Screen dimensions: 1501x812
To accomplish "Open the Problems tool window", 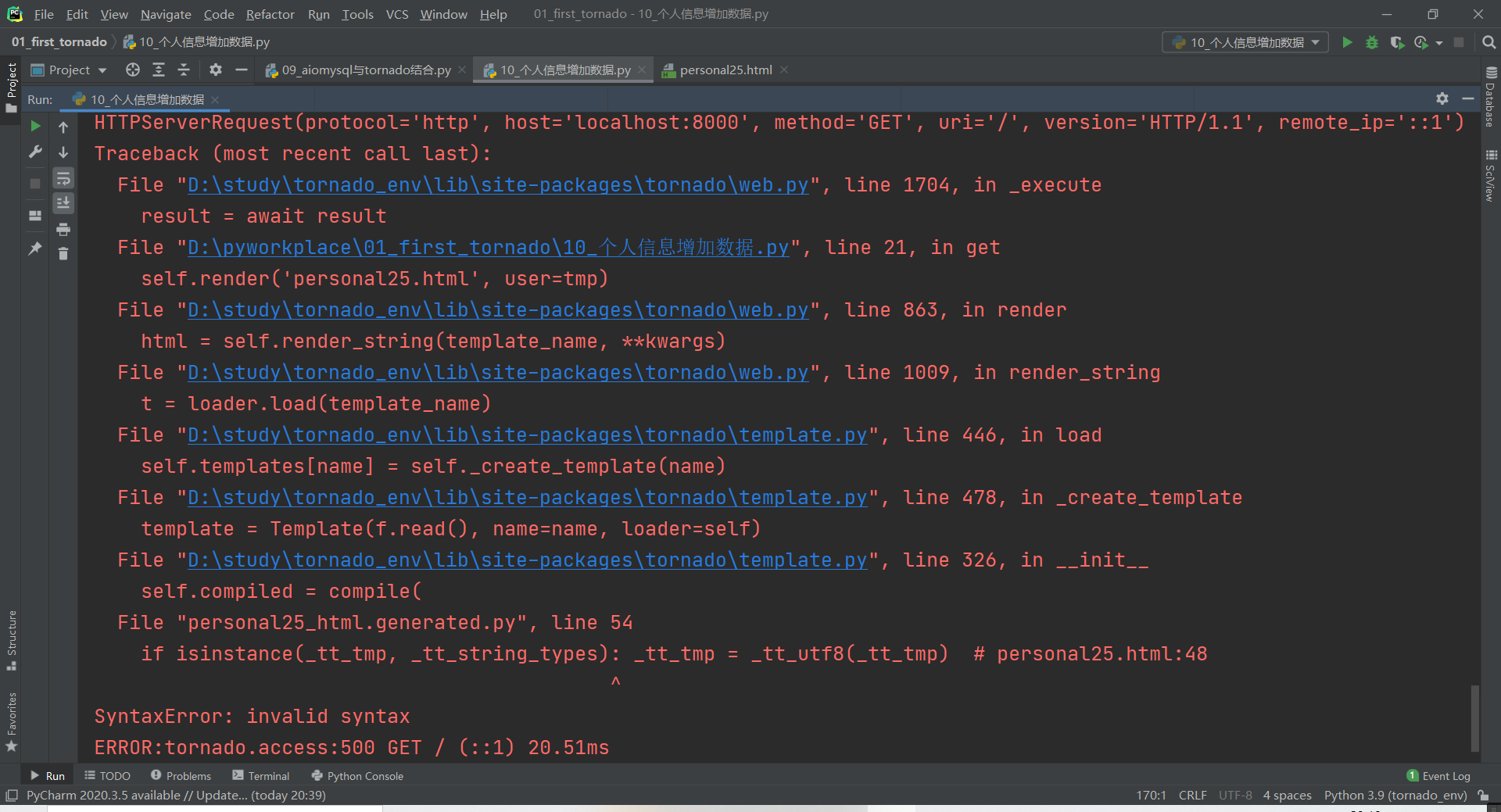I will click(181, 775).
